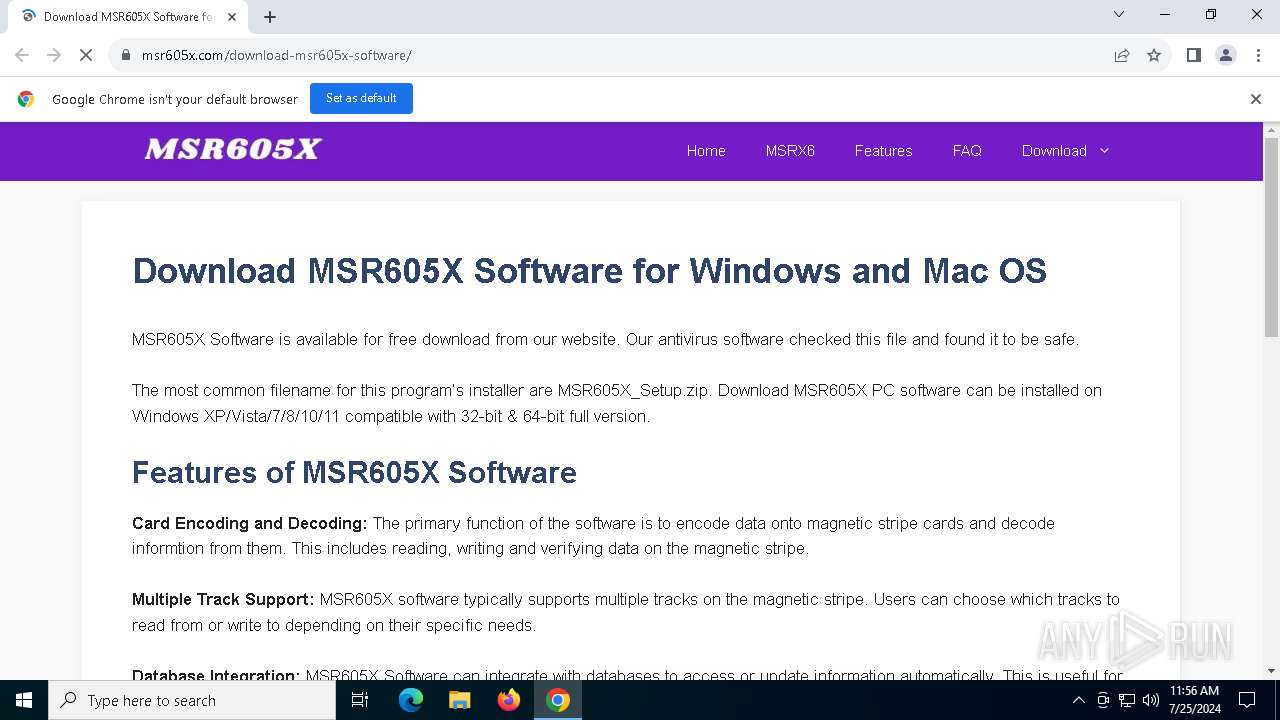Expand the Download submenu arrow
Viewport: 1280px width, 720px height.
pos(1104,151)
